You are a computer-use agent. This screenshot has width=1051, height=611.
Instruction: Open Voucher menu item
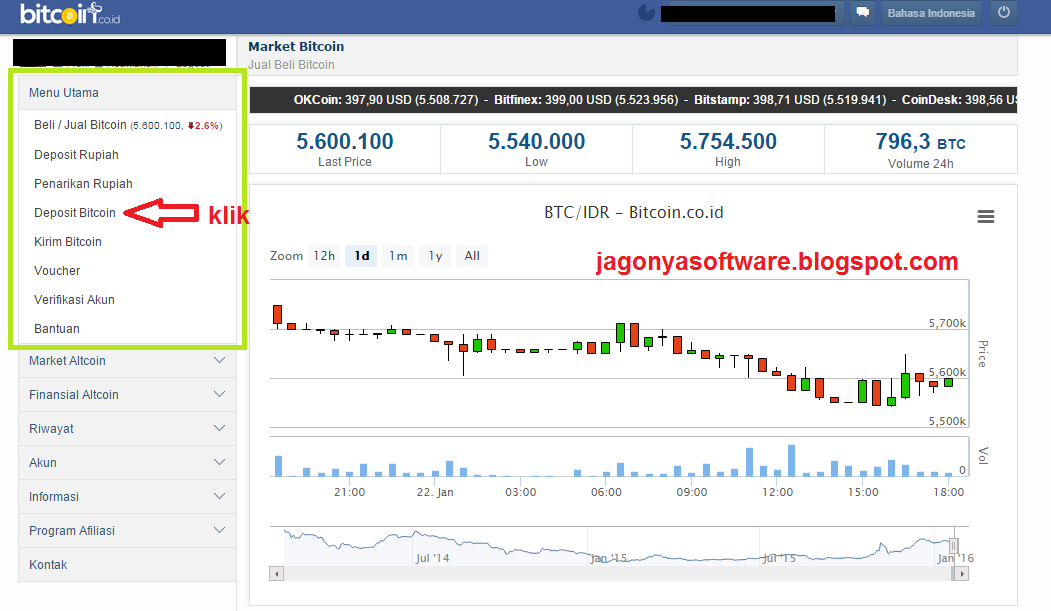pos(57,271)
